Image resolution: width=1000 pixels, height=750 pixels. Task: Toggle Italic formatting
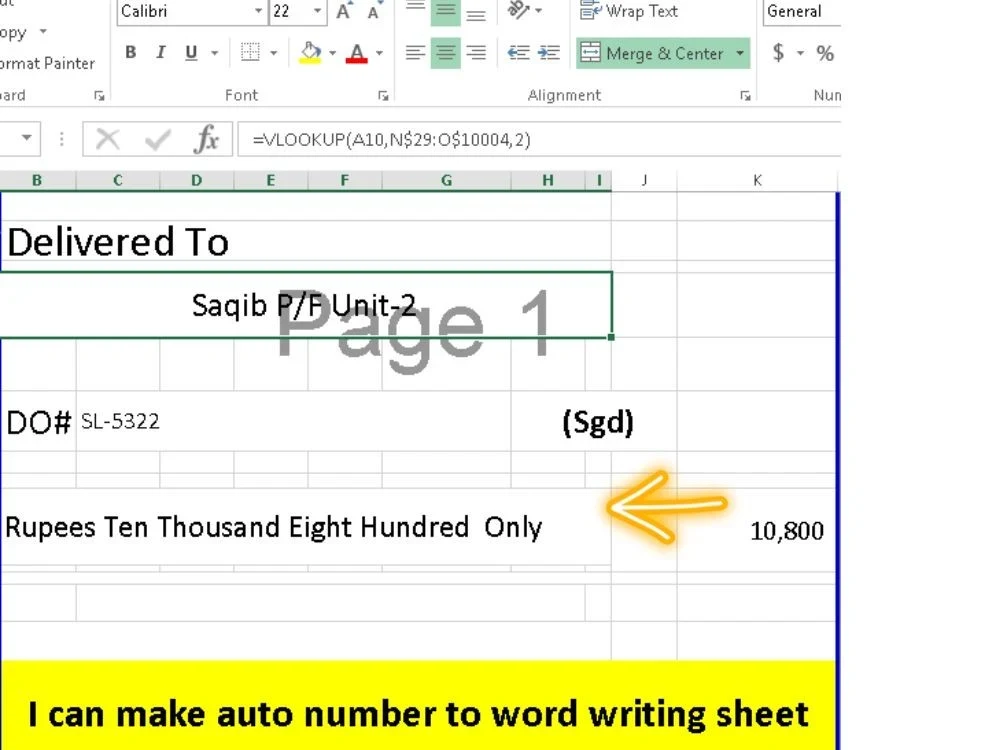tap(161, 52)
